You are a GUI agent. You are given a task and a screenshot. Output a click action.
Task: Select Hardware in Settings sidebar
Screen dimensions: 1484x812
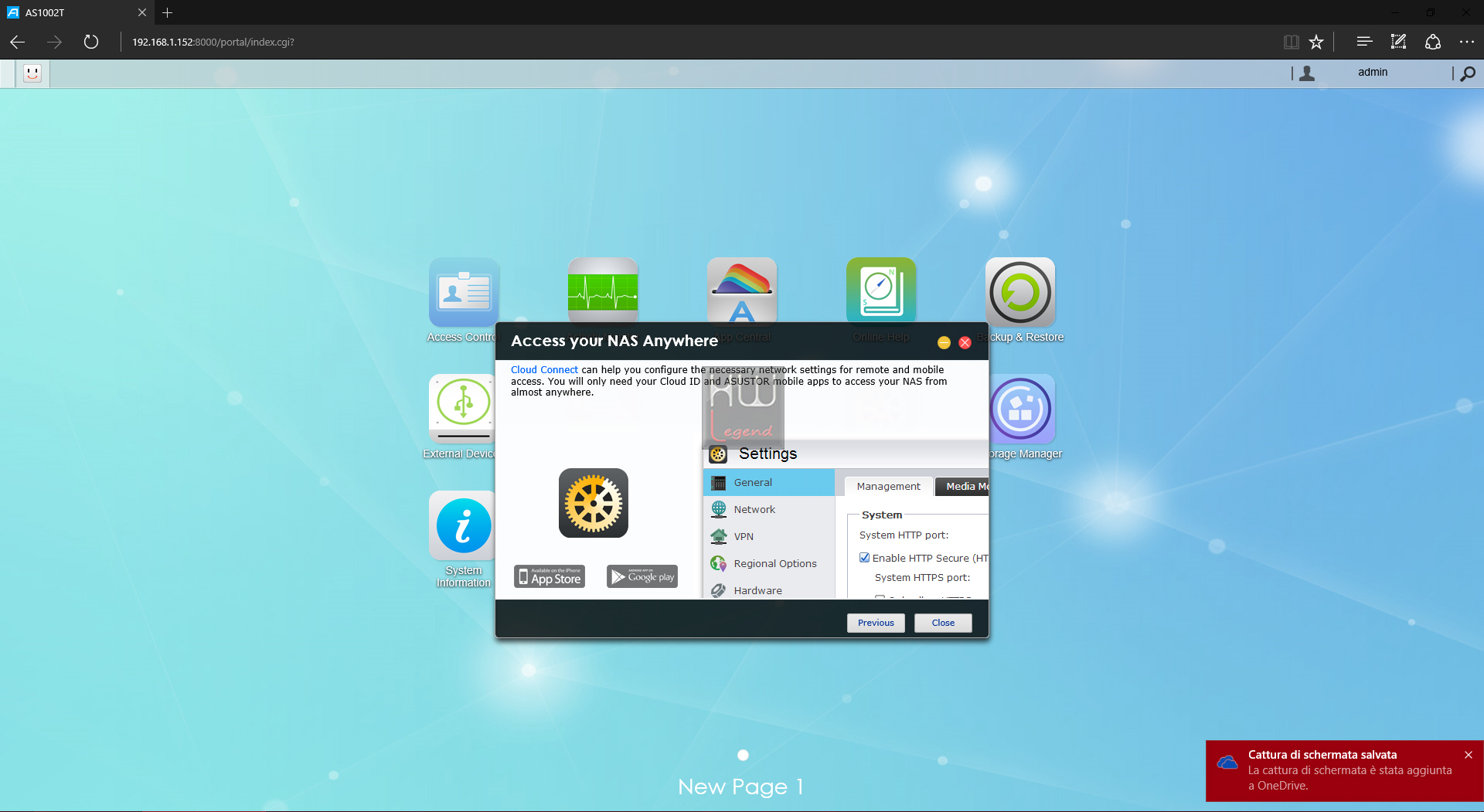769,589
